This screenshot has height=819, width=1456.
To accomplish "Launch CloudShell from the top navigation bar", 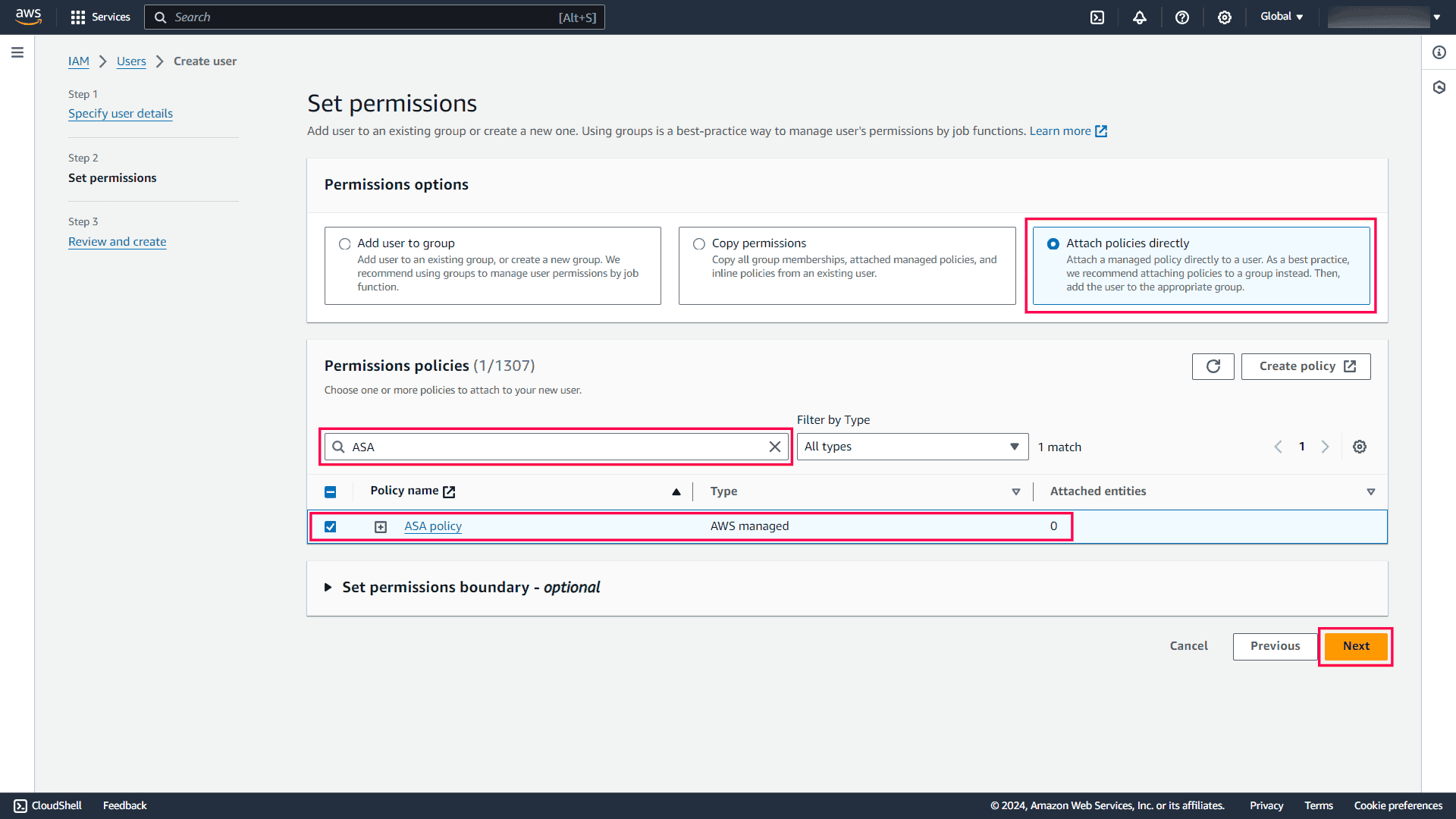I will (1097, 17).
